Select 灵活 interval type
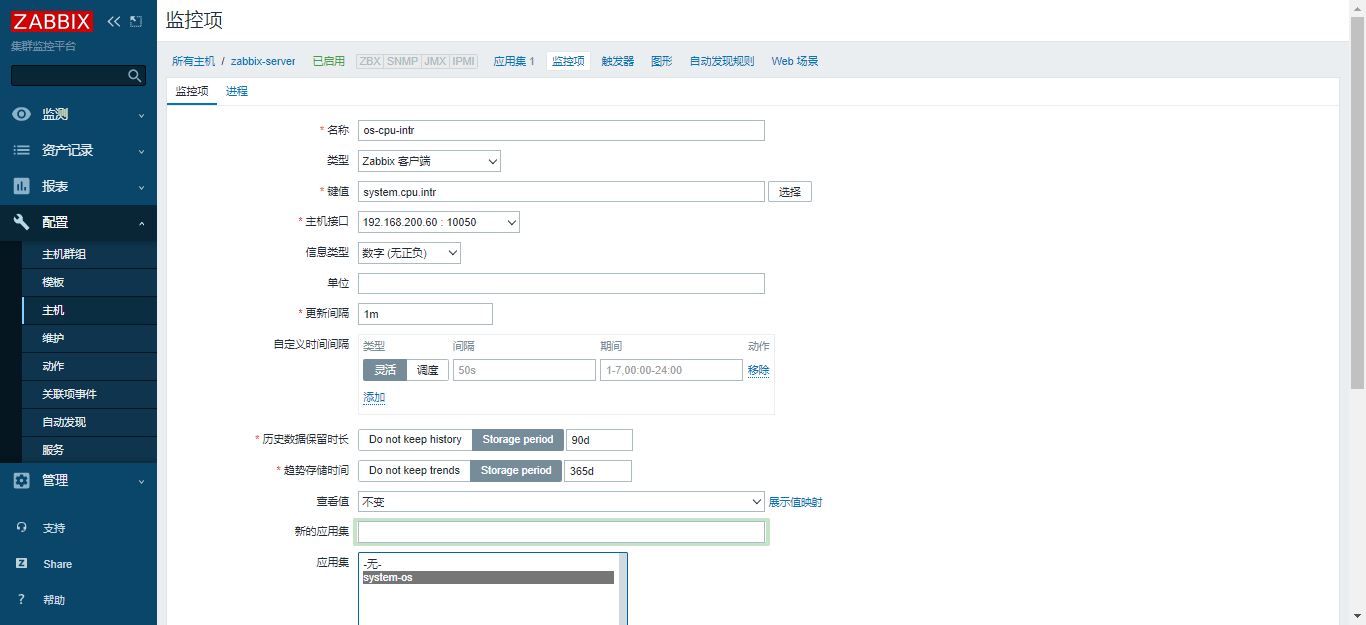Screen dimensions: 1366x625 coord(385,370)
